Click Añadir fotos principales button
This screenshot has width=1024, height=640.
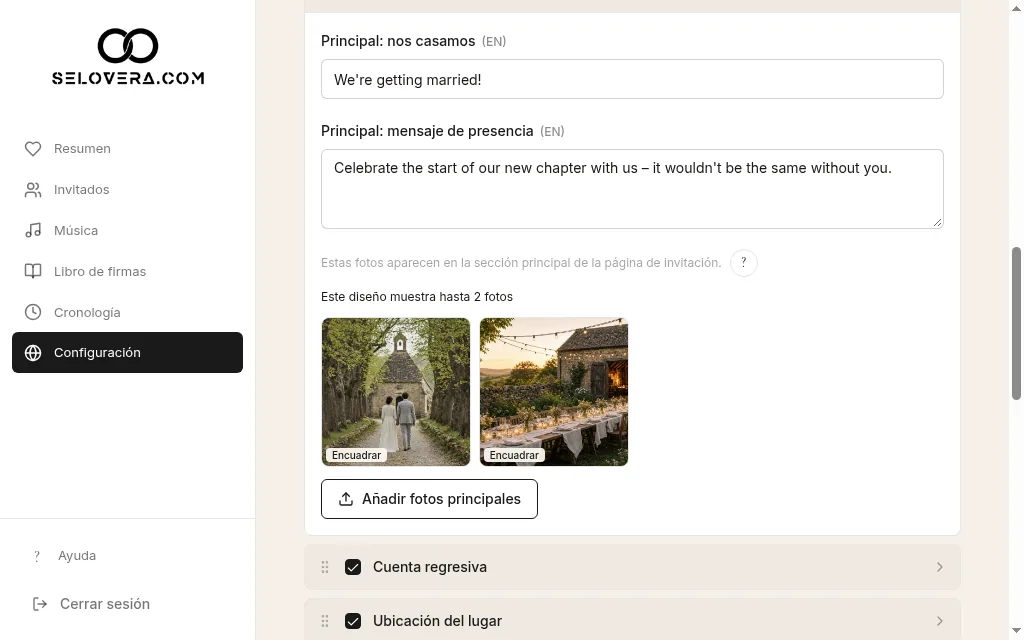pos(429,499)
